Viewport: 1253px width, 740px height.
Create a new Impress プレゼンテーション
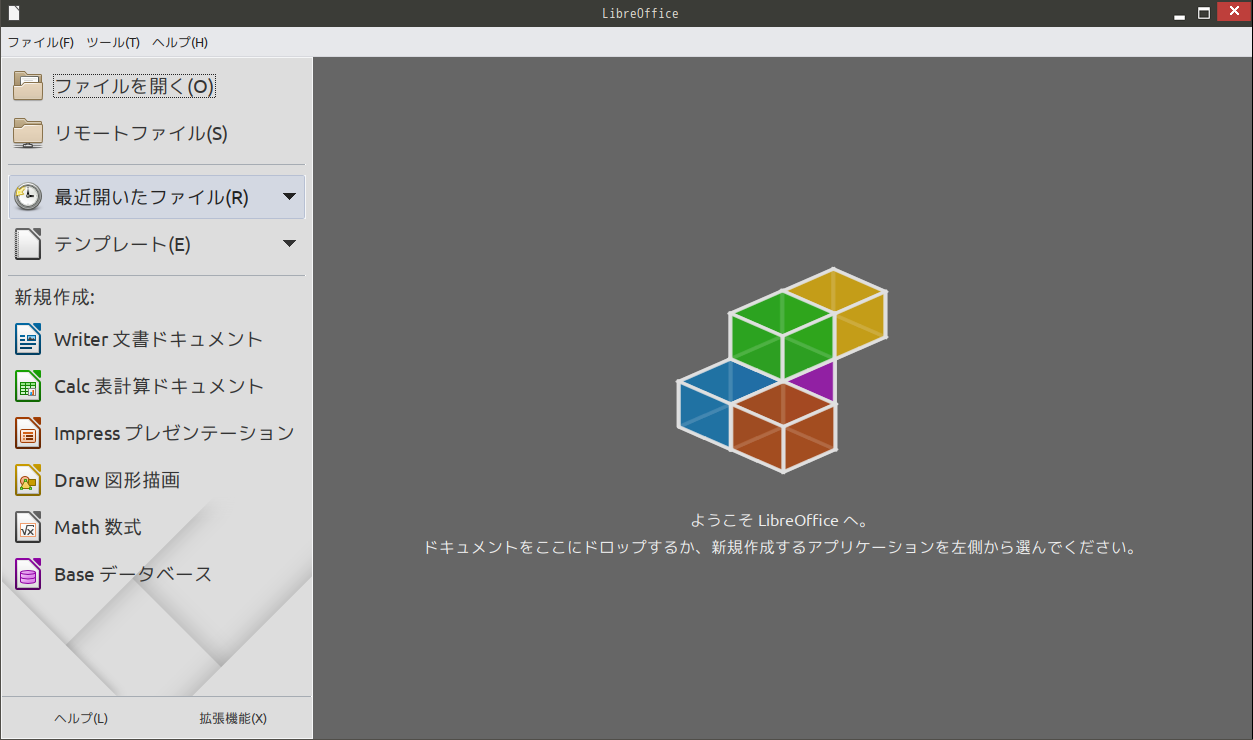click(156, 434)
